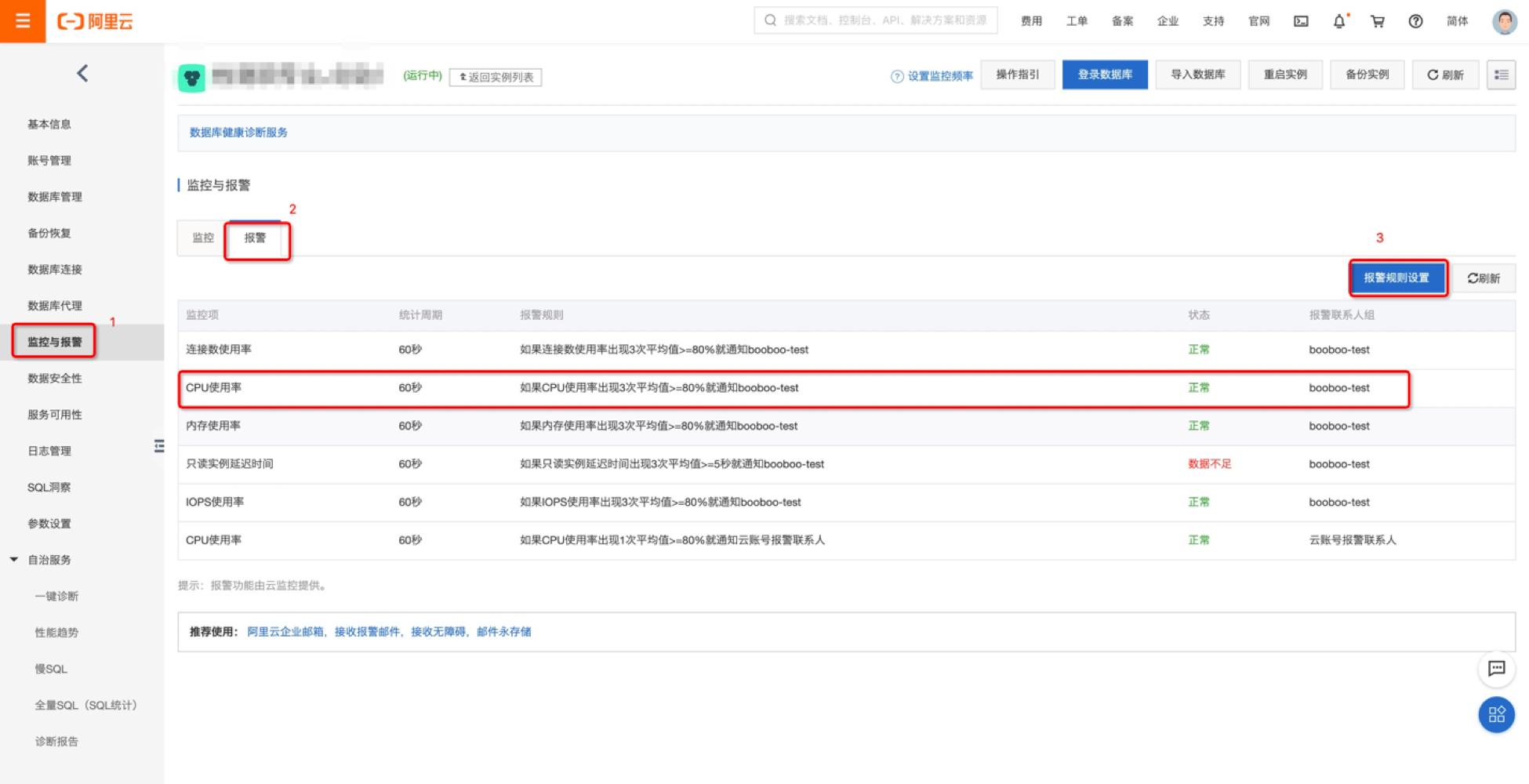Open the shopping cart icon

tap(1377, 21)
